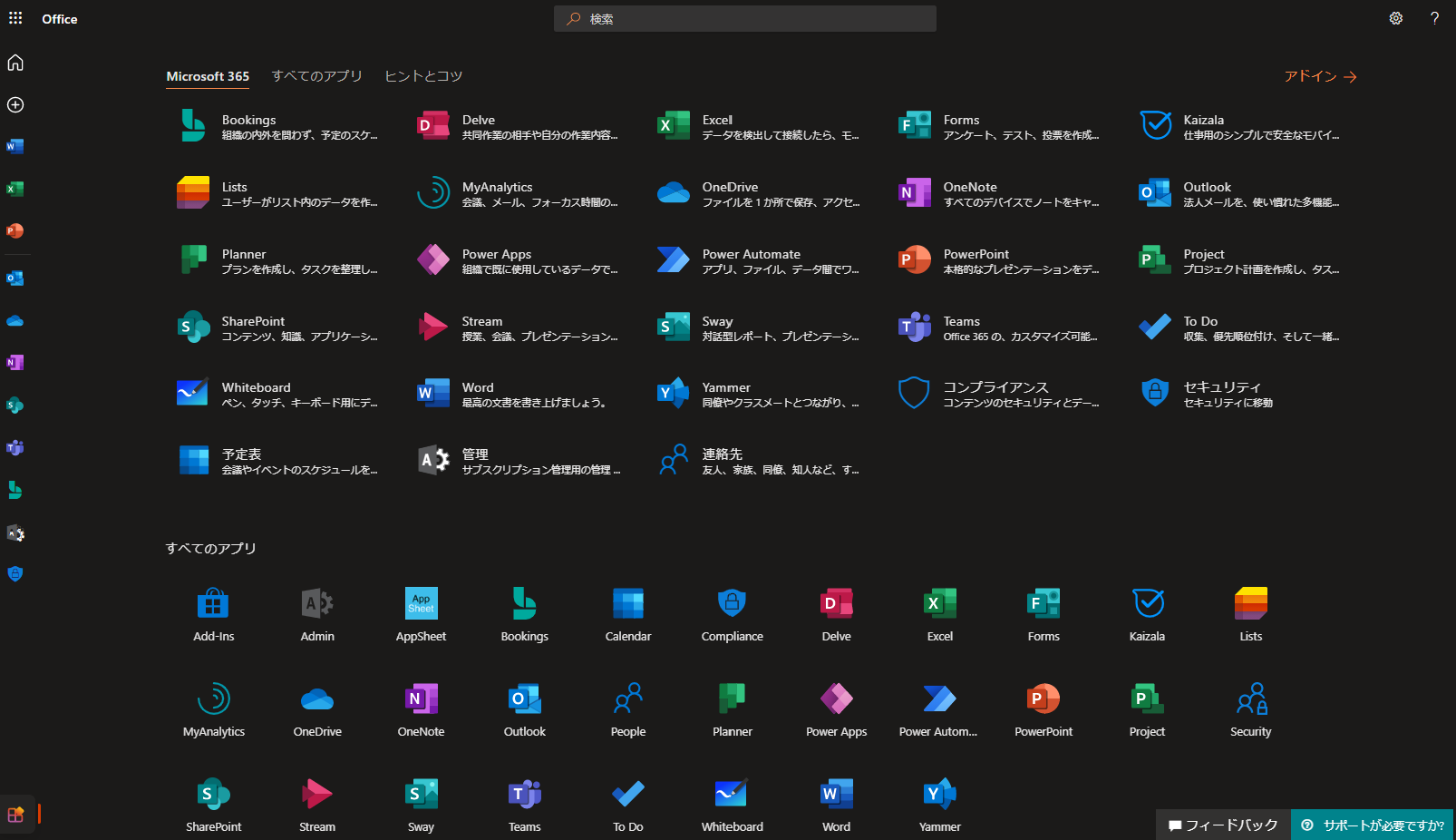The image size is (1456, 840).
Task: Open Teams from the left sidebar
Action: 15,448
